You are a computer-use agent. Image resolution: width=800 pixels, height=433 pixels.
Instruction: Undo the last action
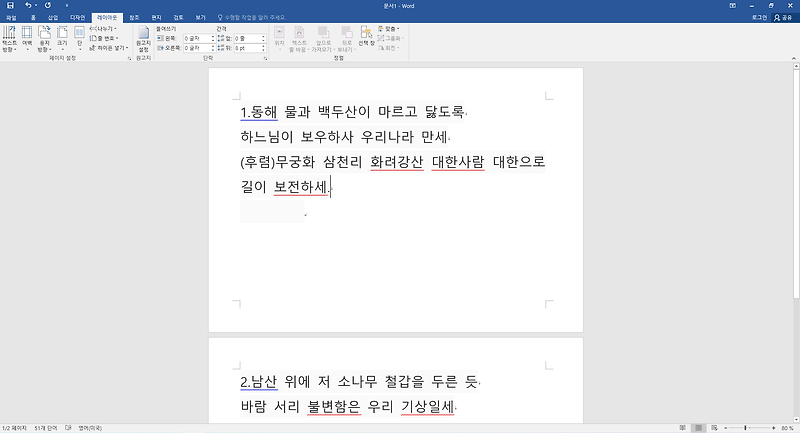pyautogui.click(x=28, y=5)
